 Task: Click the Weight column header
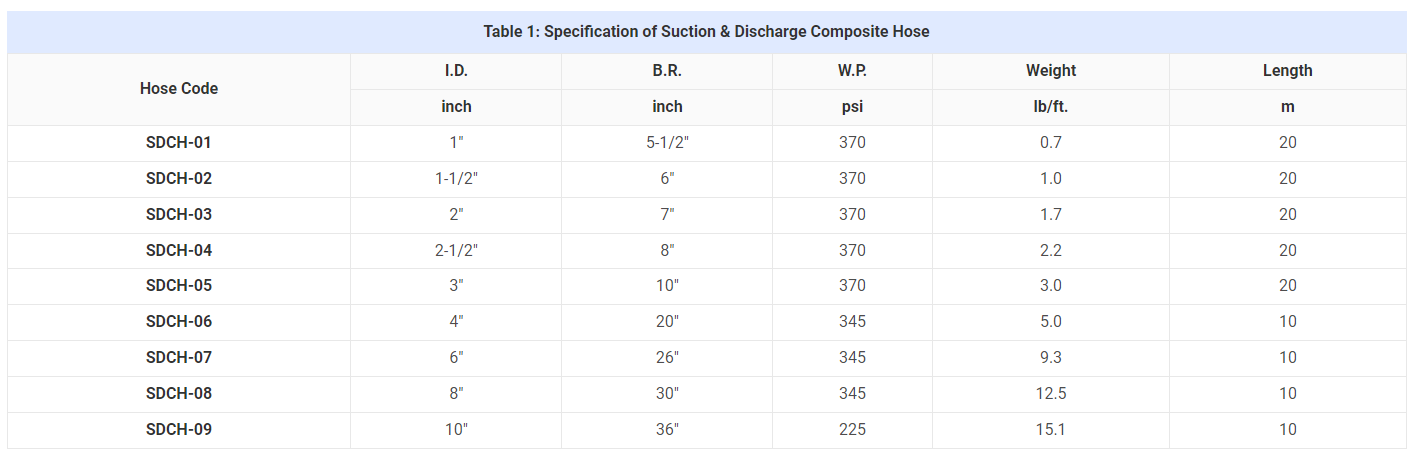[x=1051, y=70]
